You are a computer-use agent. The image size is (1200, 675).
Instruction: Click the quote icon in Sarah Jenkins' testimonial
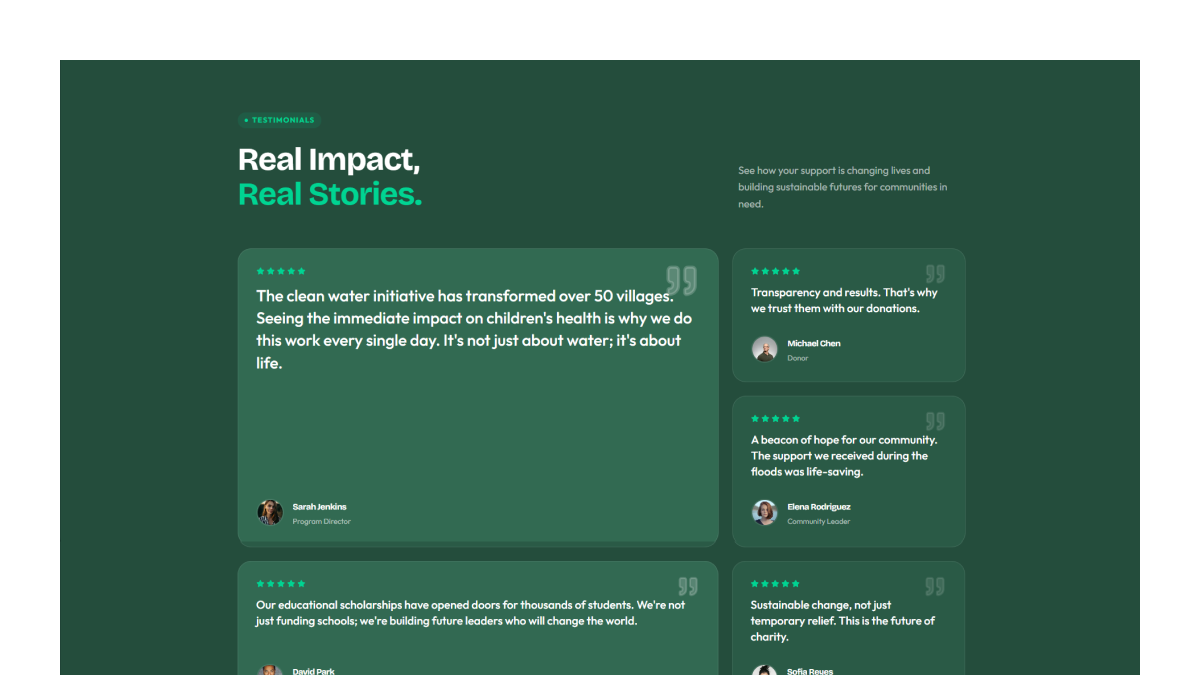point(681,280)
